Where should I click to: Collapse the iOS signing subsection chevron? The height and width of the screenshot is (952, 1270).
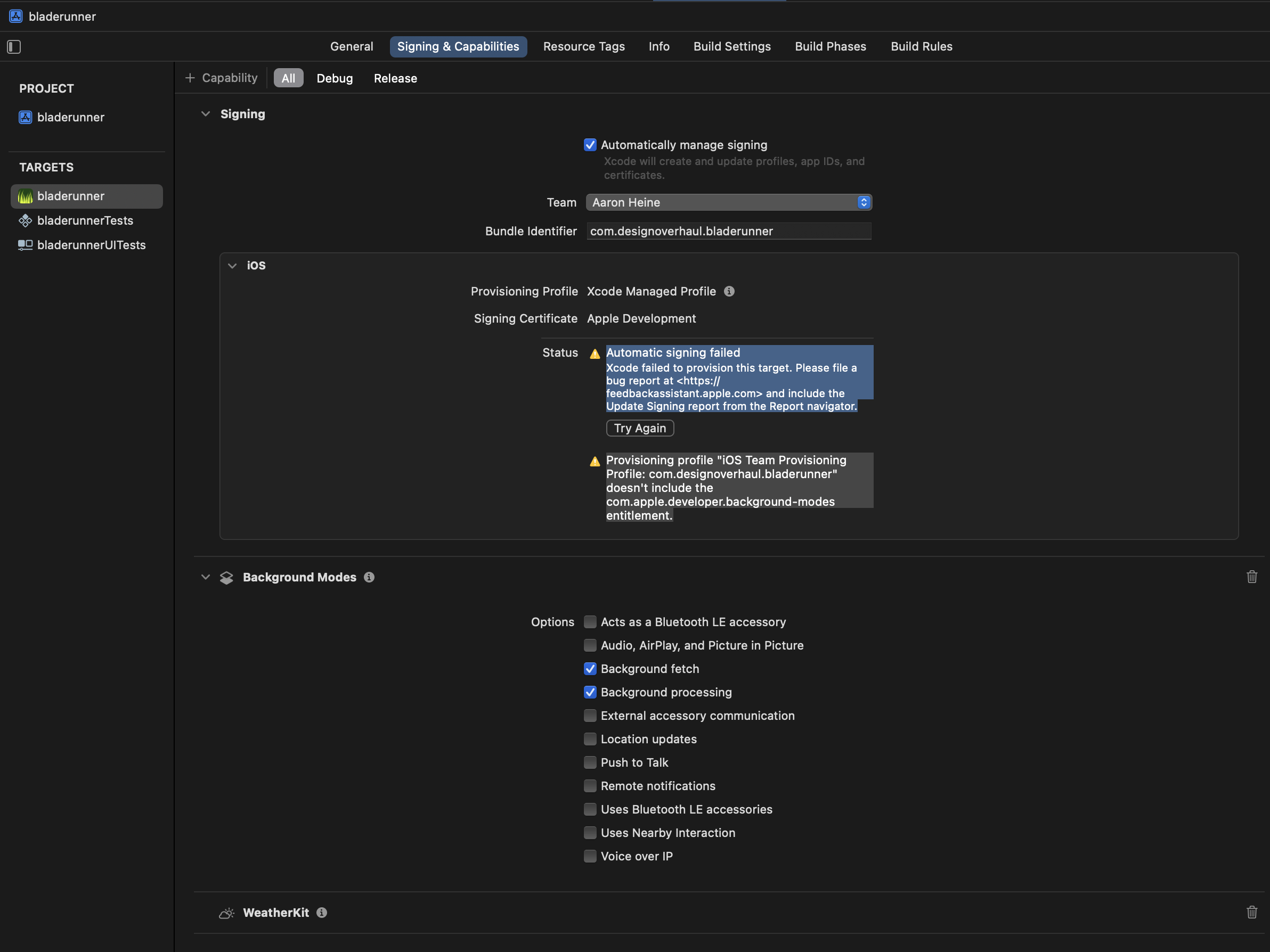pyautogui.click(x=232, y=266)
